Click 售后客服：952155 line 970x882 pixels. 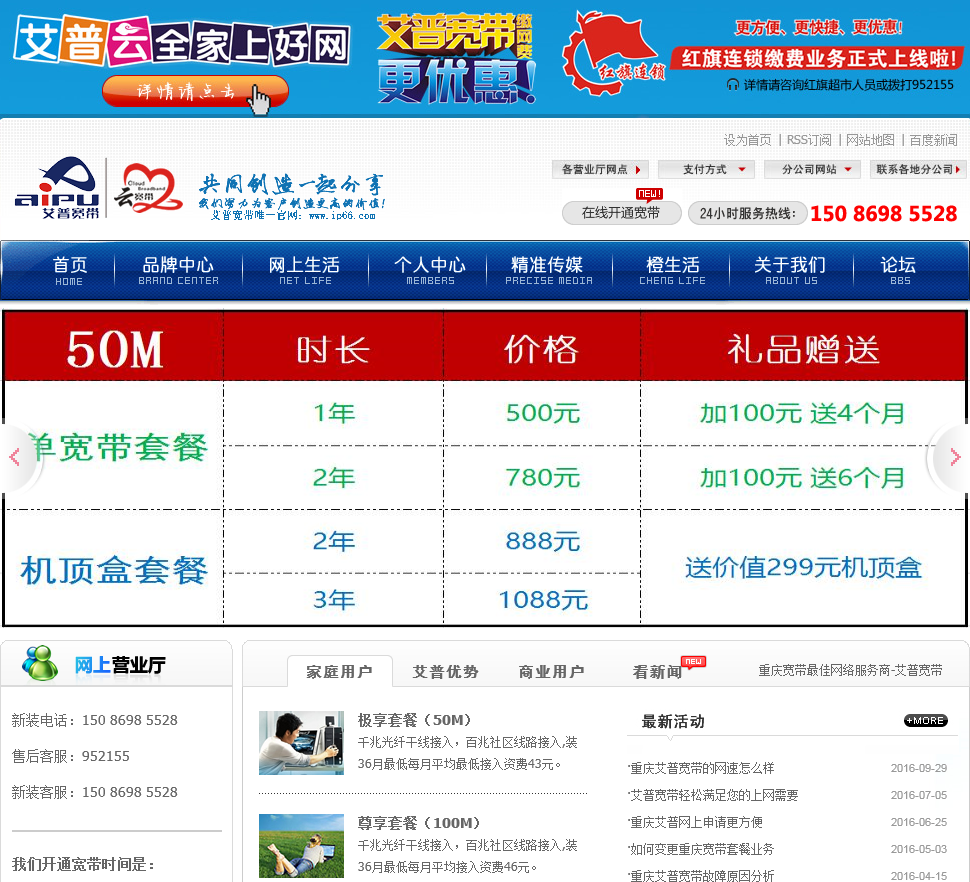pyautogui.click(x=71, y=756)
